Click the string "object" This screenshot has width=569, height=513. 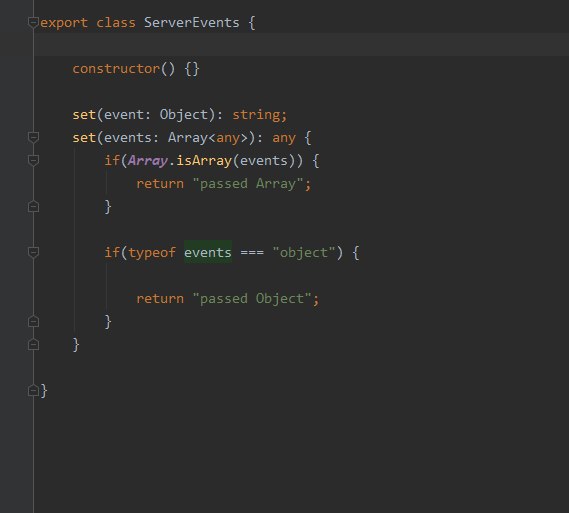tap(304, 253)
